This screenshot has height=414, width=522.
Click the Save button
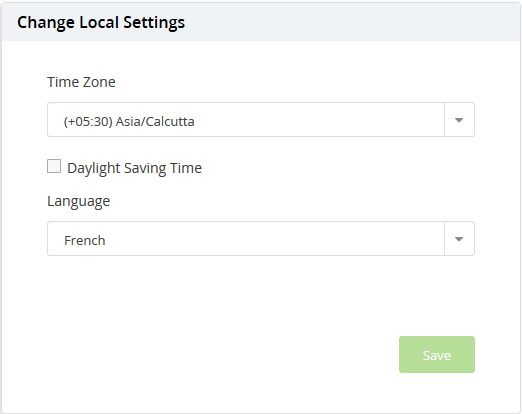click(437, 355)
